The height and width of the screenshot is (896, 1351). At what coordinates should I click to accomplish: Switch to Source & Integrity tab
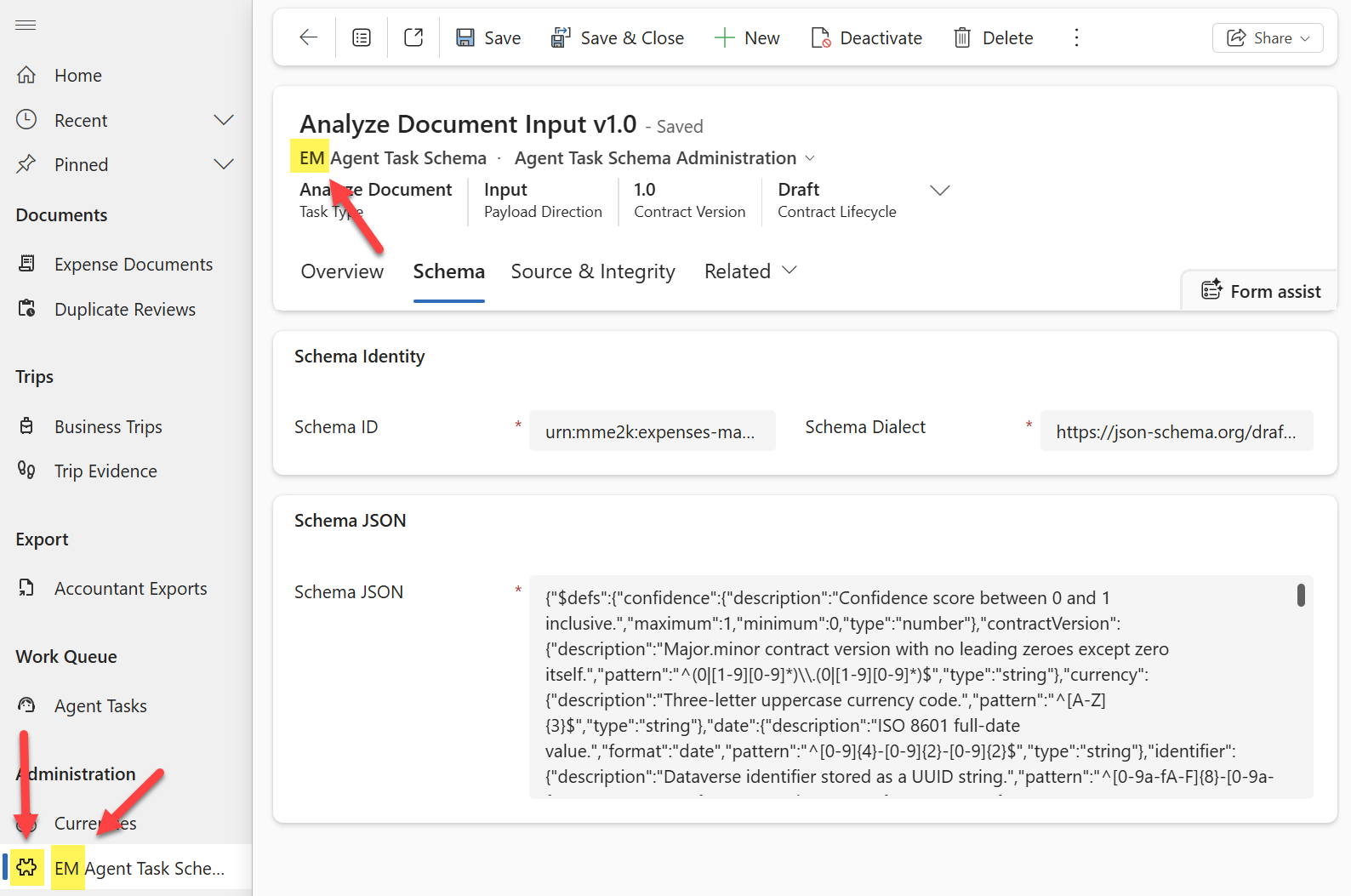593,271
